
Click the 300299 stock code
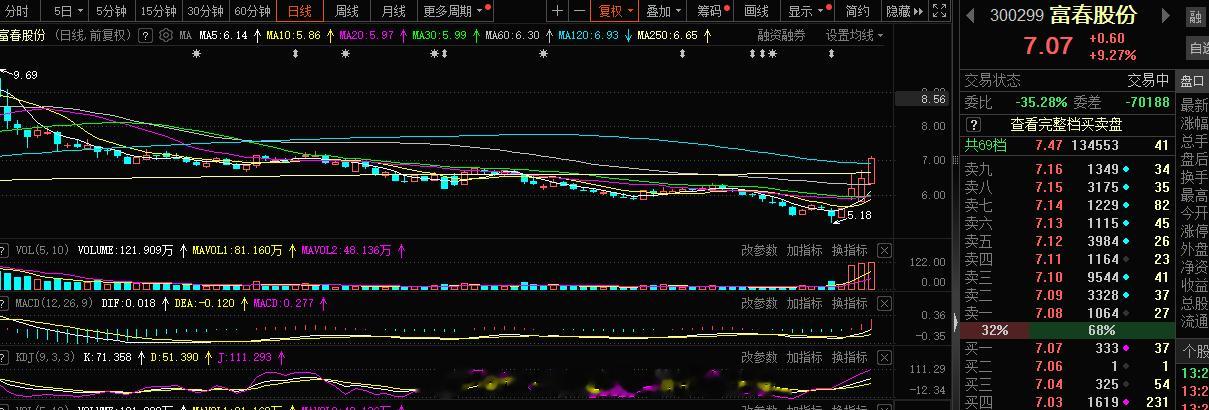tap(1016, 16)
